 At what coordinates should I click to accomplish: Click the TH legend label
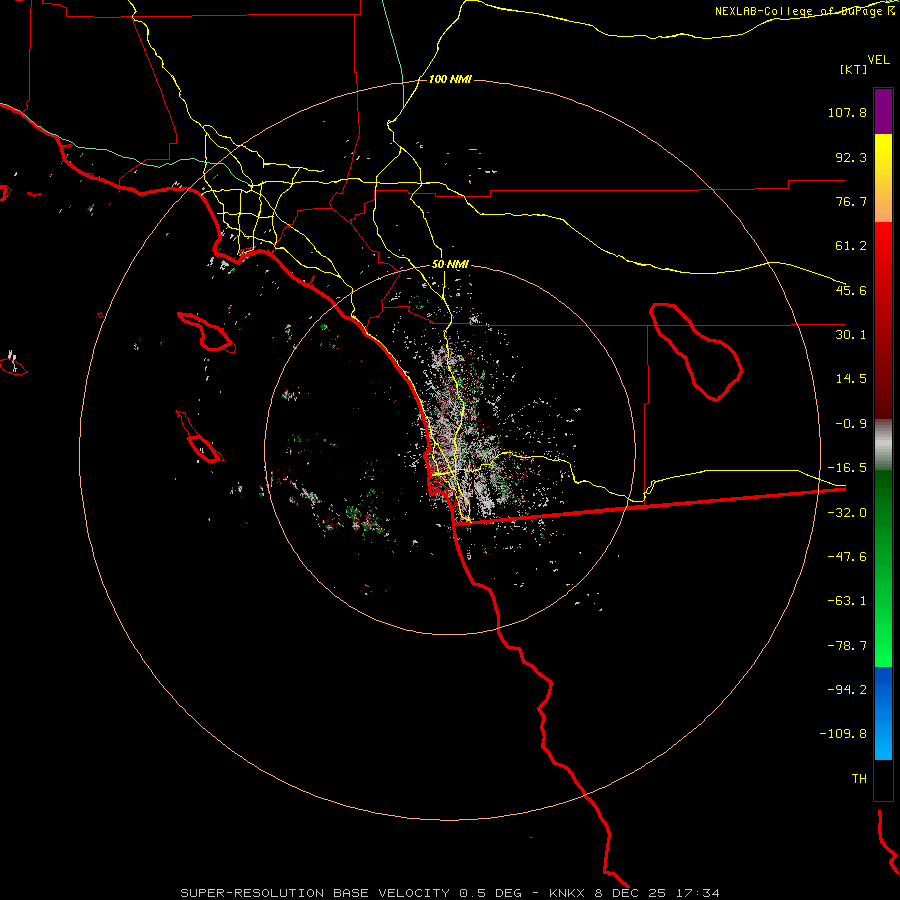pos(859,779)
